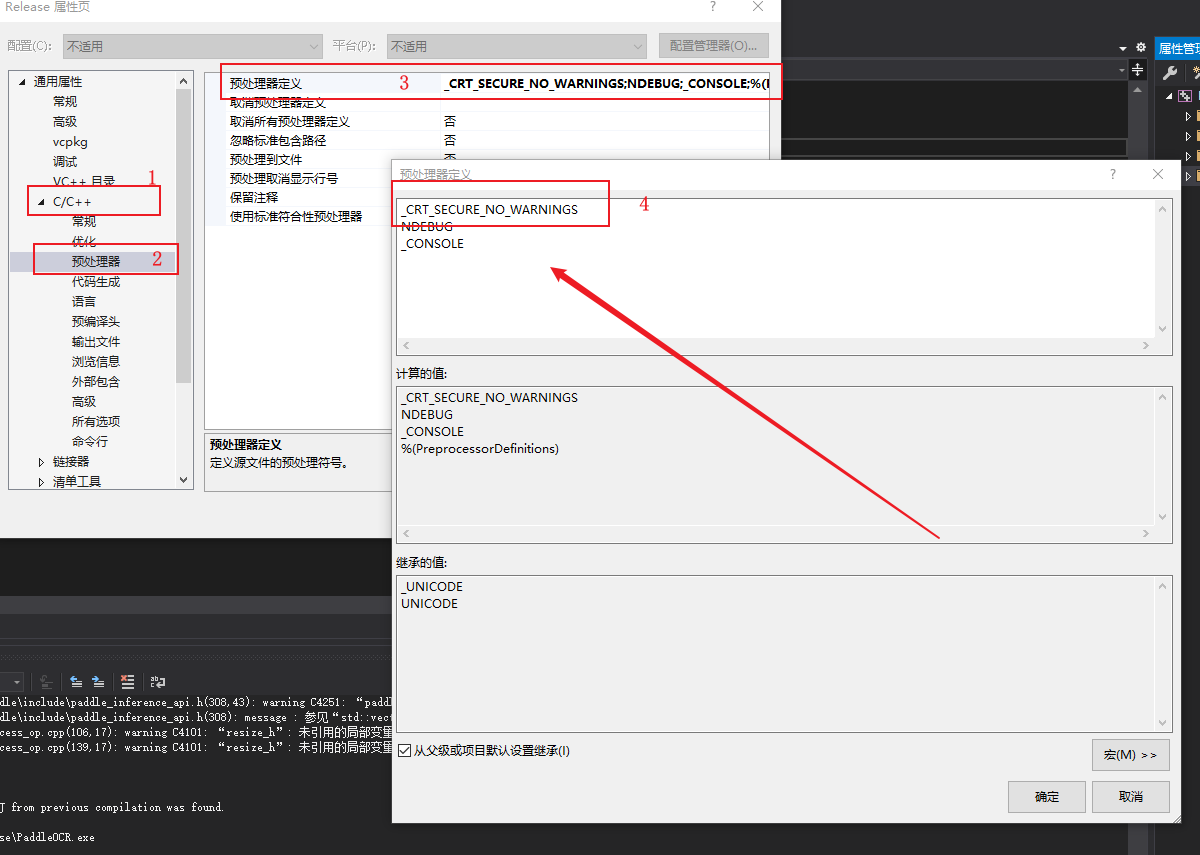Click the wrench properties icon in 属性管理器
This screenshot has height=855, width=1200.
(x=1170, y=73)
